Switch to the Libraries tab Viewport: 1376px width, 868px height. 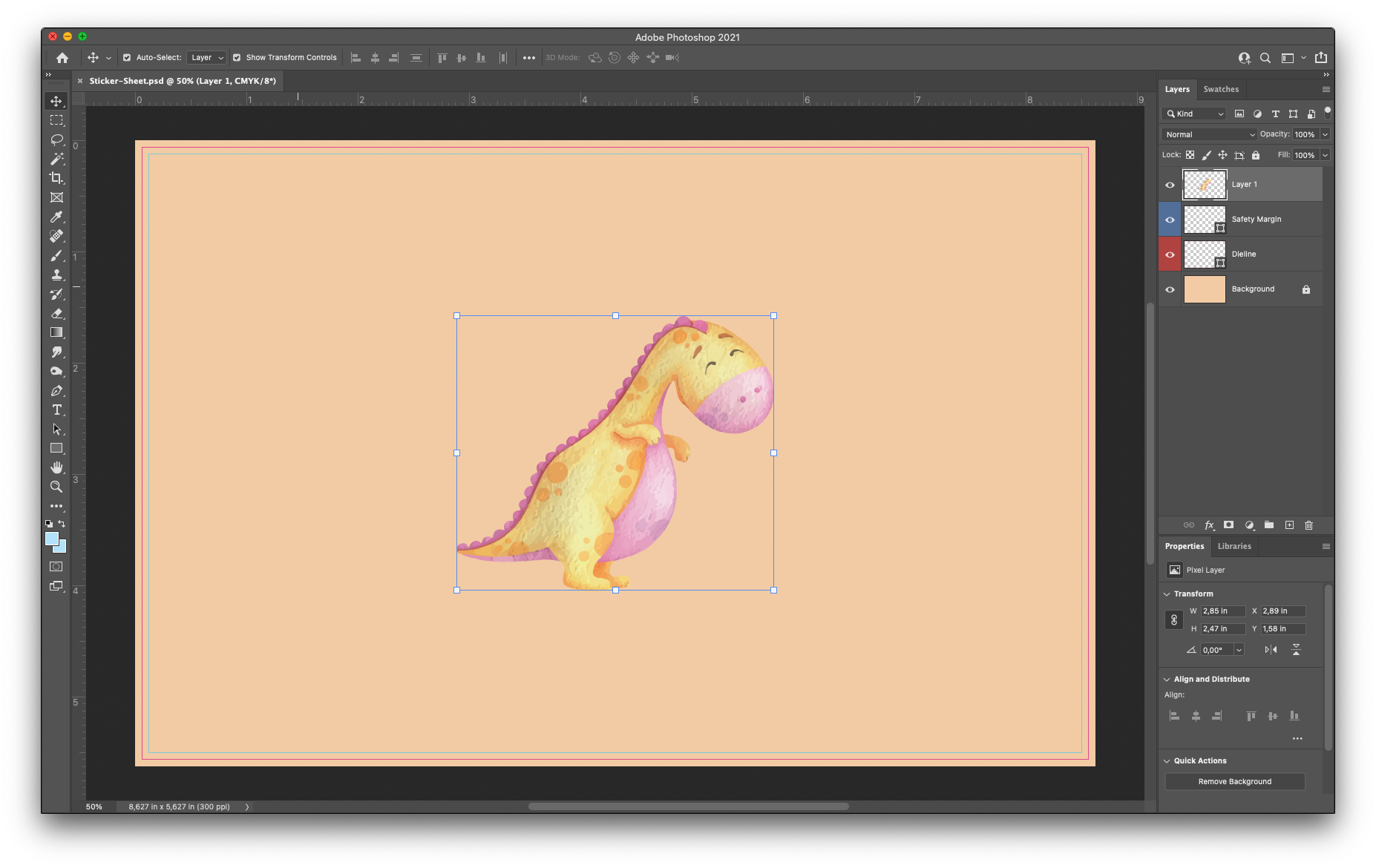[x=1234, y=546]
